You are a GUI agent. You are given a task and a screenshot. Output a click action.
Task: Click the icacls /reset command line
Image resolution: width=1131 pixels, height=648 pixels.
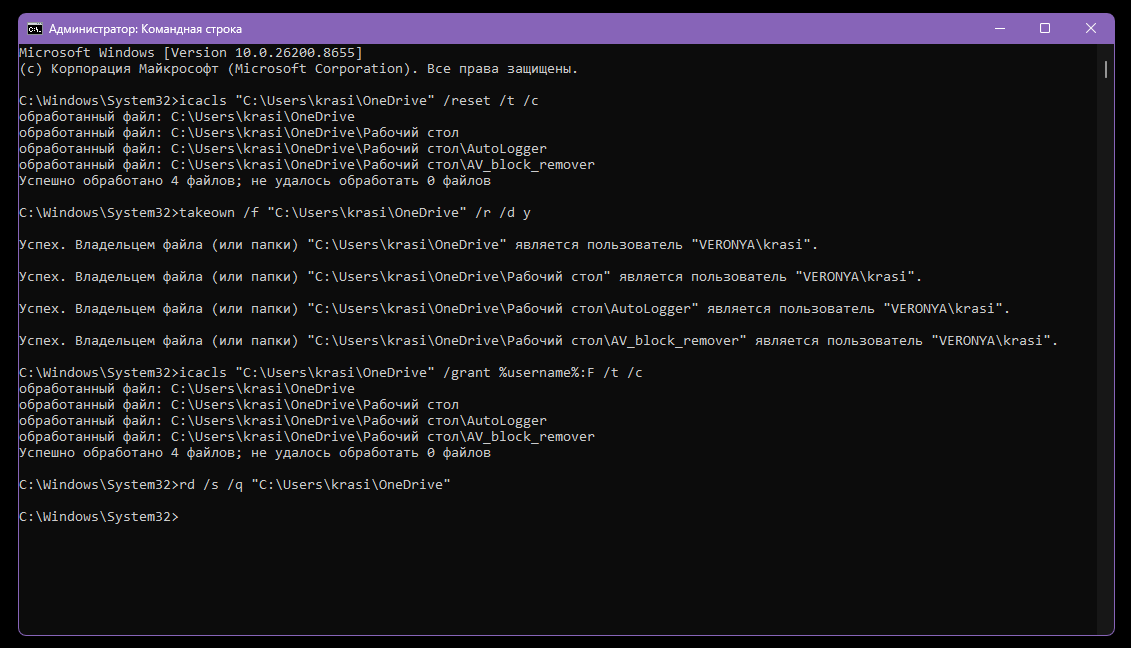(278, 100)
